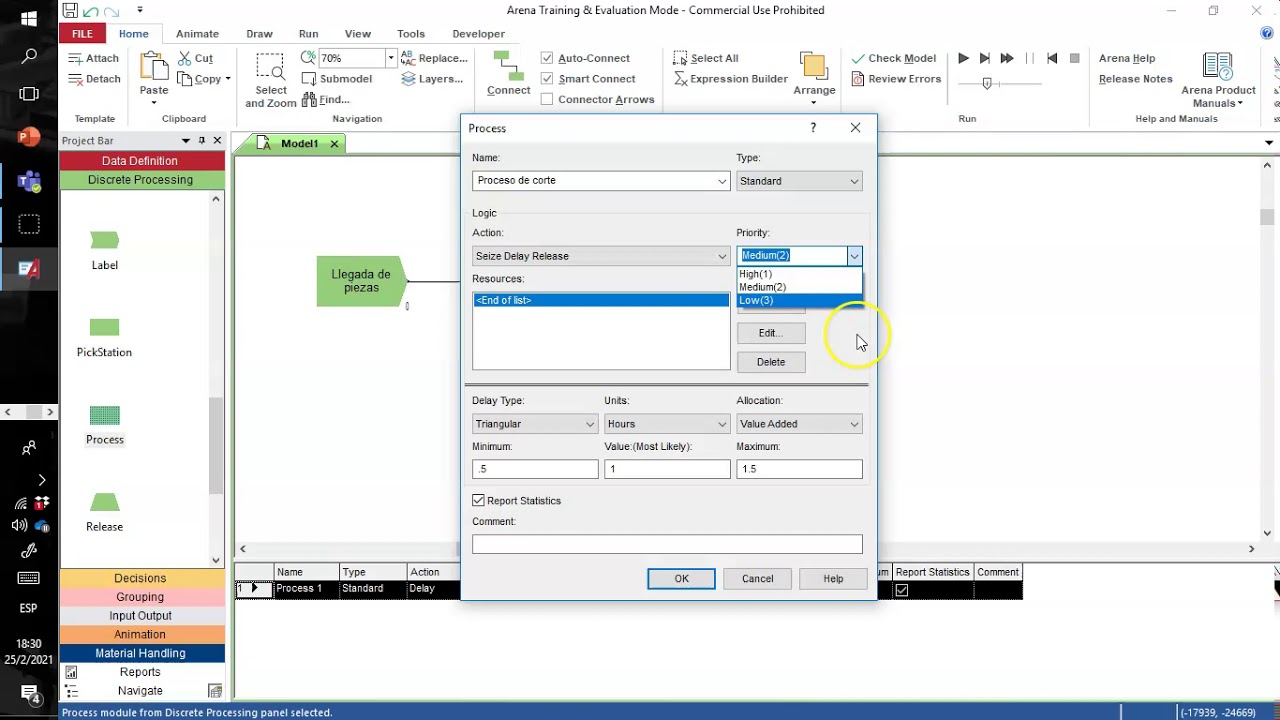1280x720 pixels.
Task: Toggle the Smart Connect checkbox
Action: click(547, 79)
